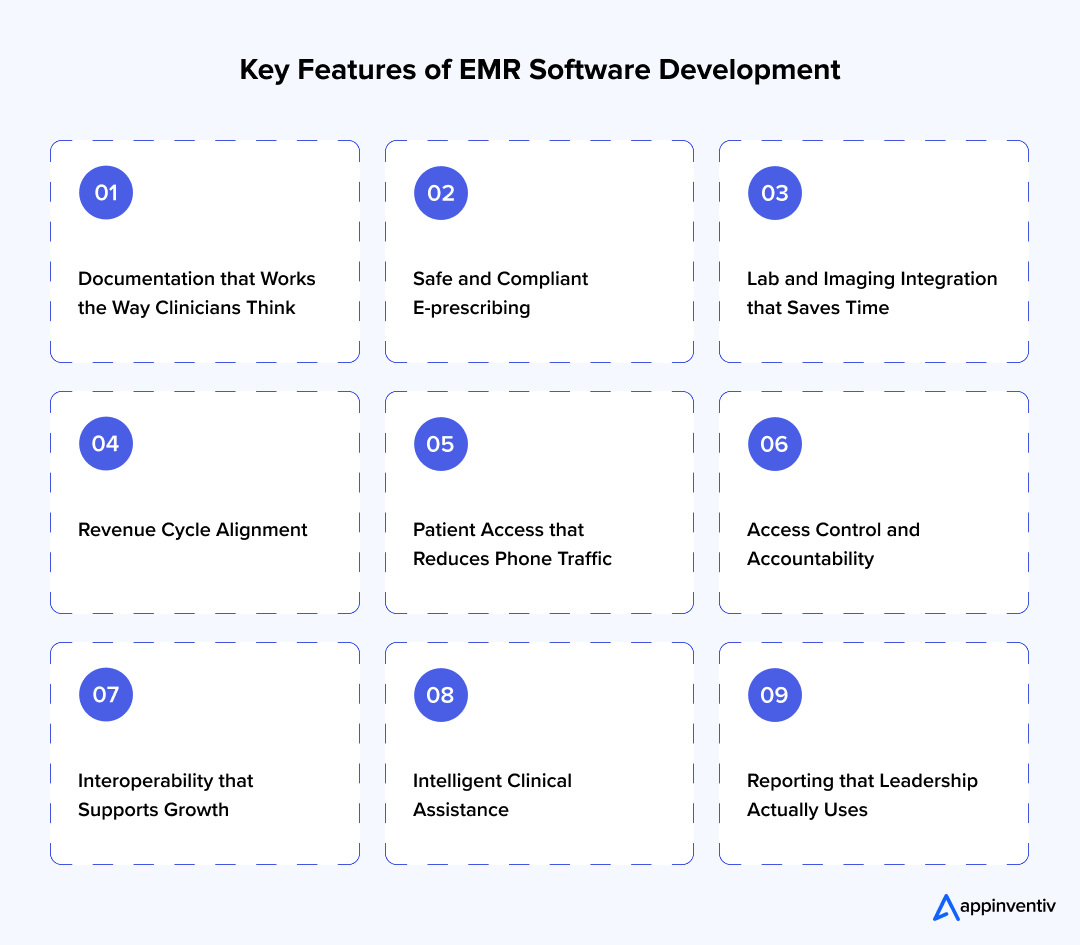1080x945 pixels.
Task: Open the "Lab and Imaging Integration that Saves Time" card
Action: (x=873, y=251)
